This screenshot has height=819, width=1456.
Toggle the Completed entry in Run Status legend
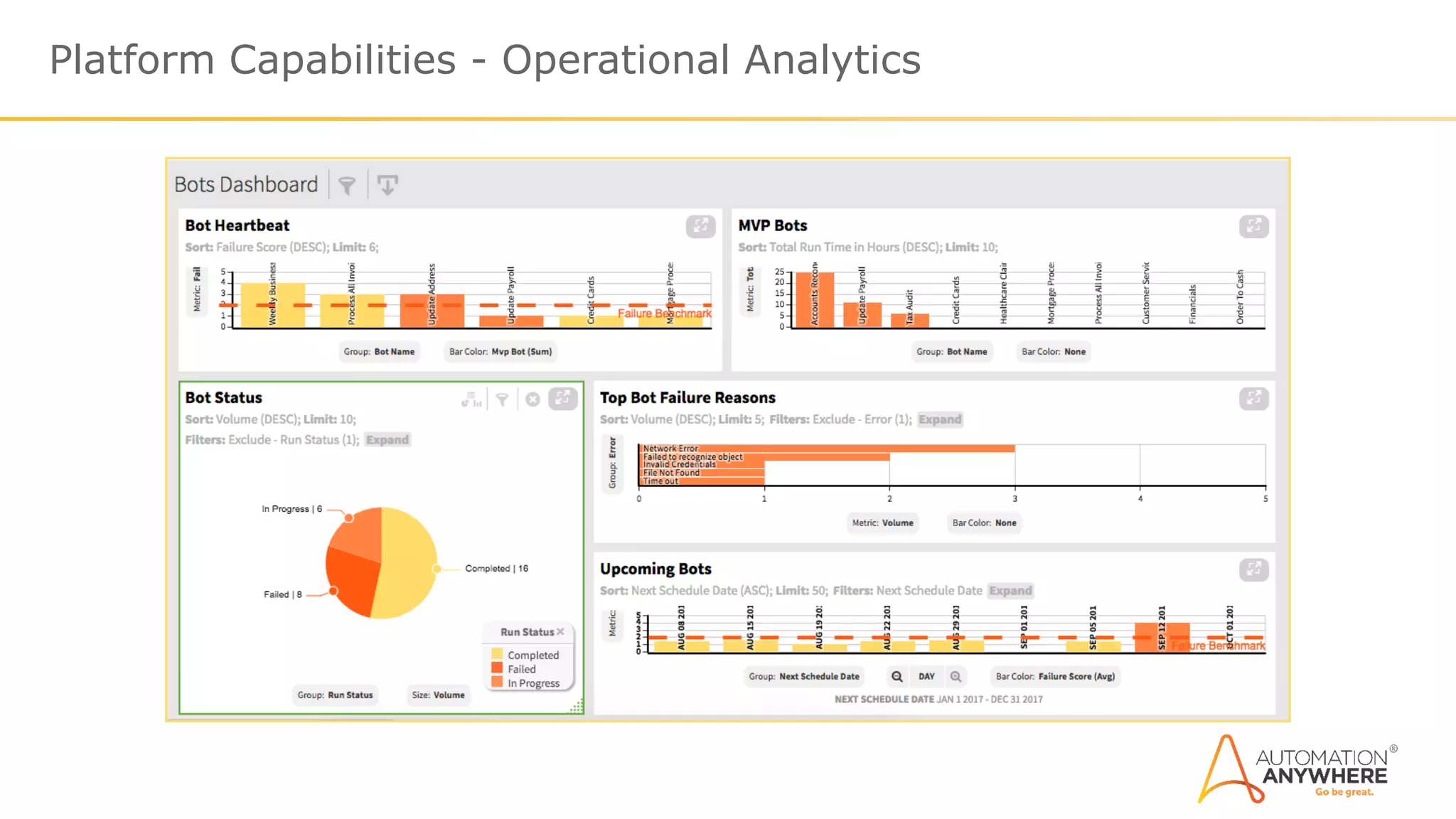(x=532, y=655)
